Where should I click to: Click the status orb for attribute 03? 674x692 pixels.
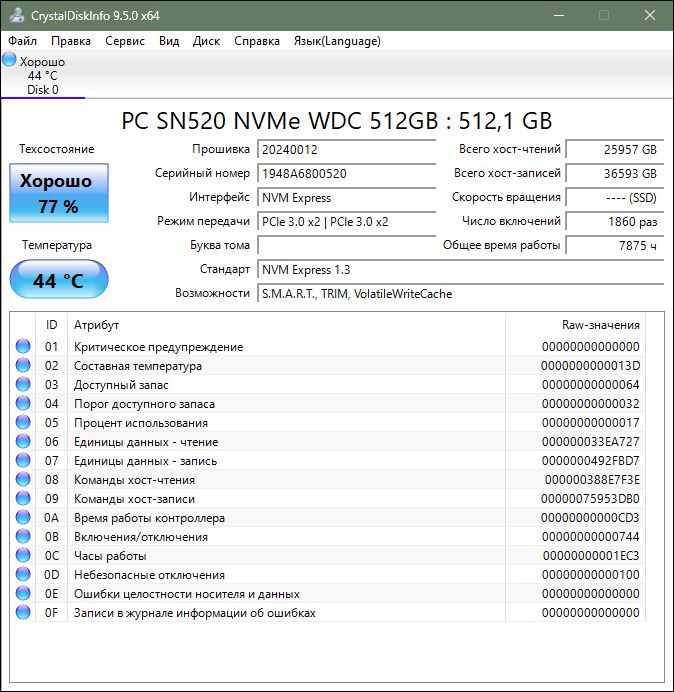click(23, 384)
